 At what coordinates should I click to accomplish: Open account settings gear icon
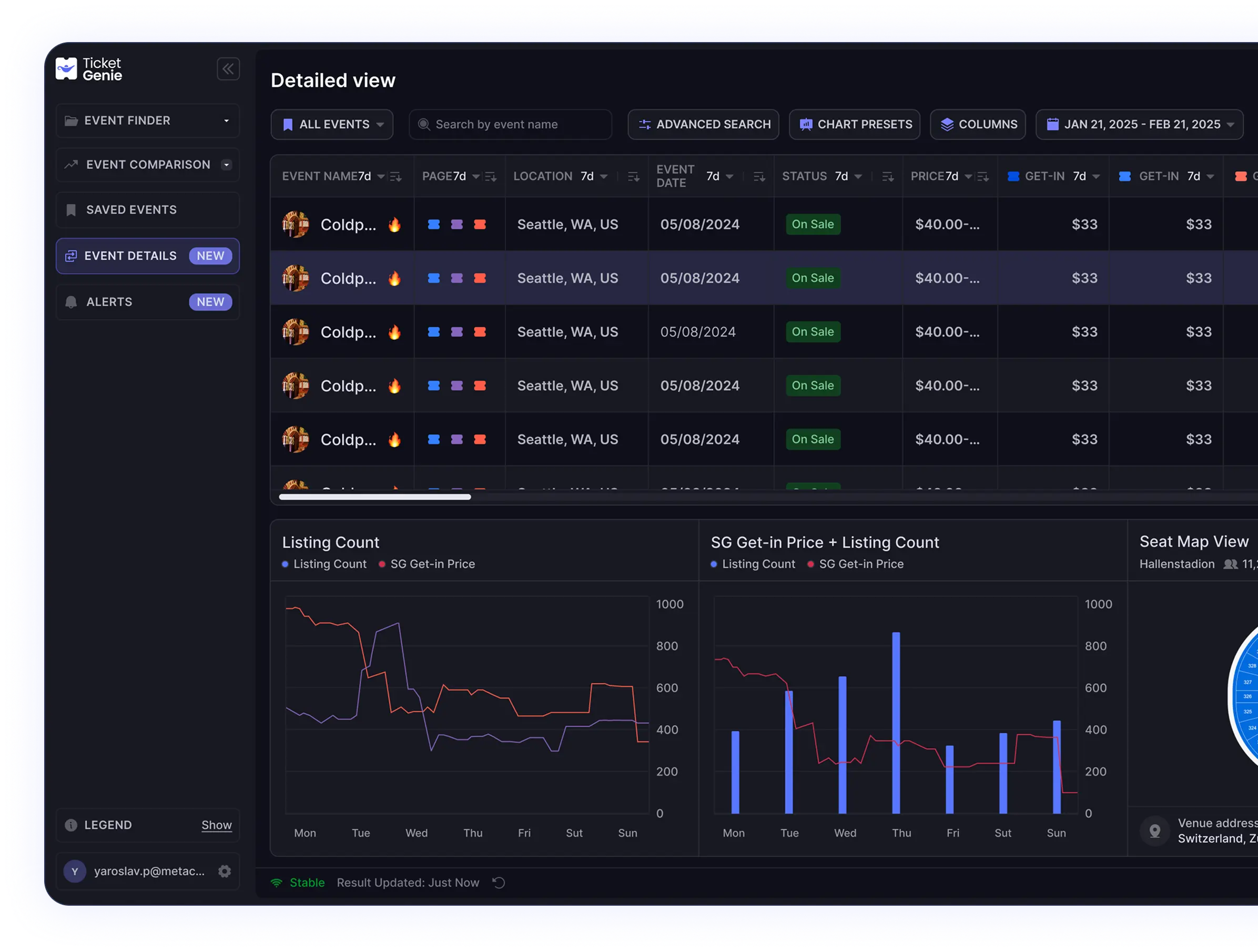pos(225,871)
